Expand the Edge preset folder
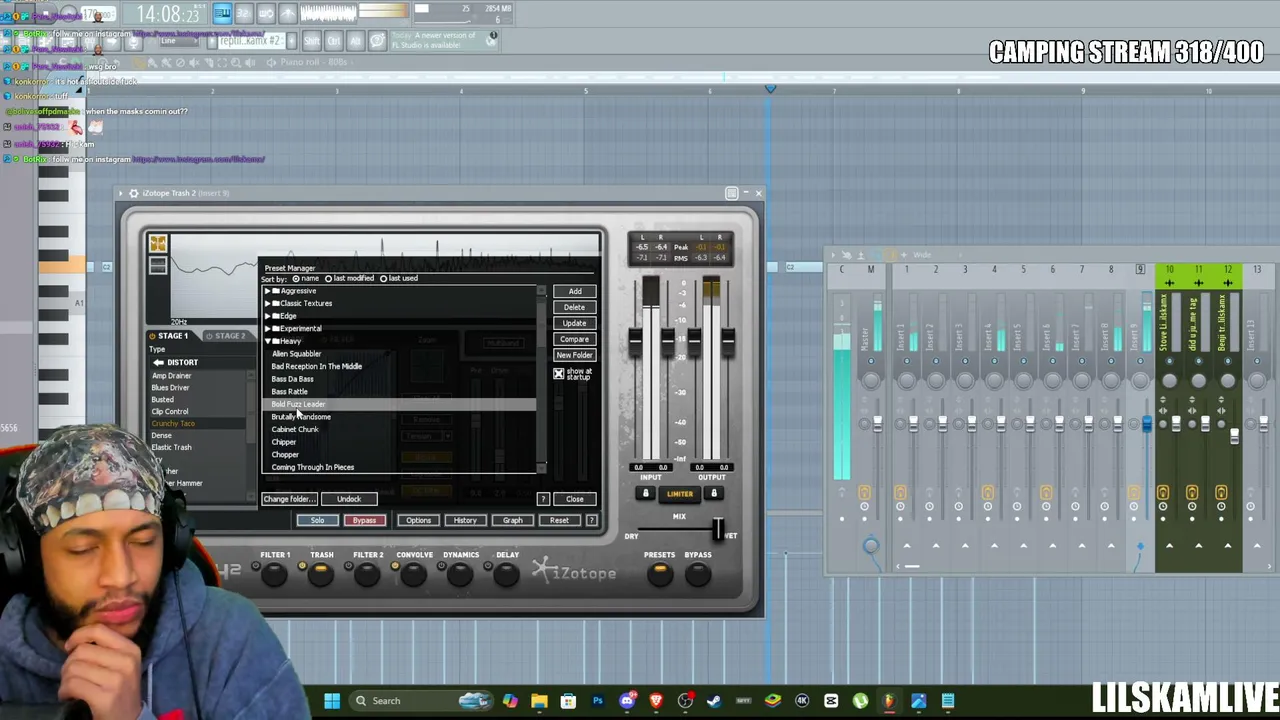Image resolution: width=1280 pixels, height=720 pixels. coord(268,316)
